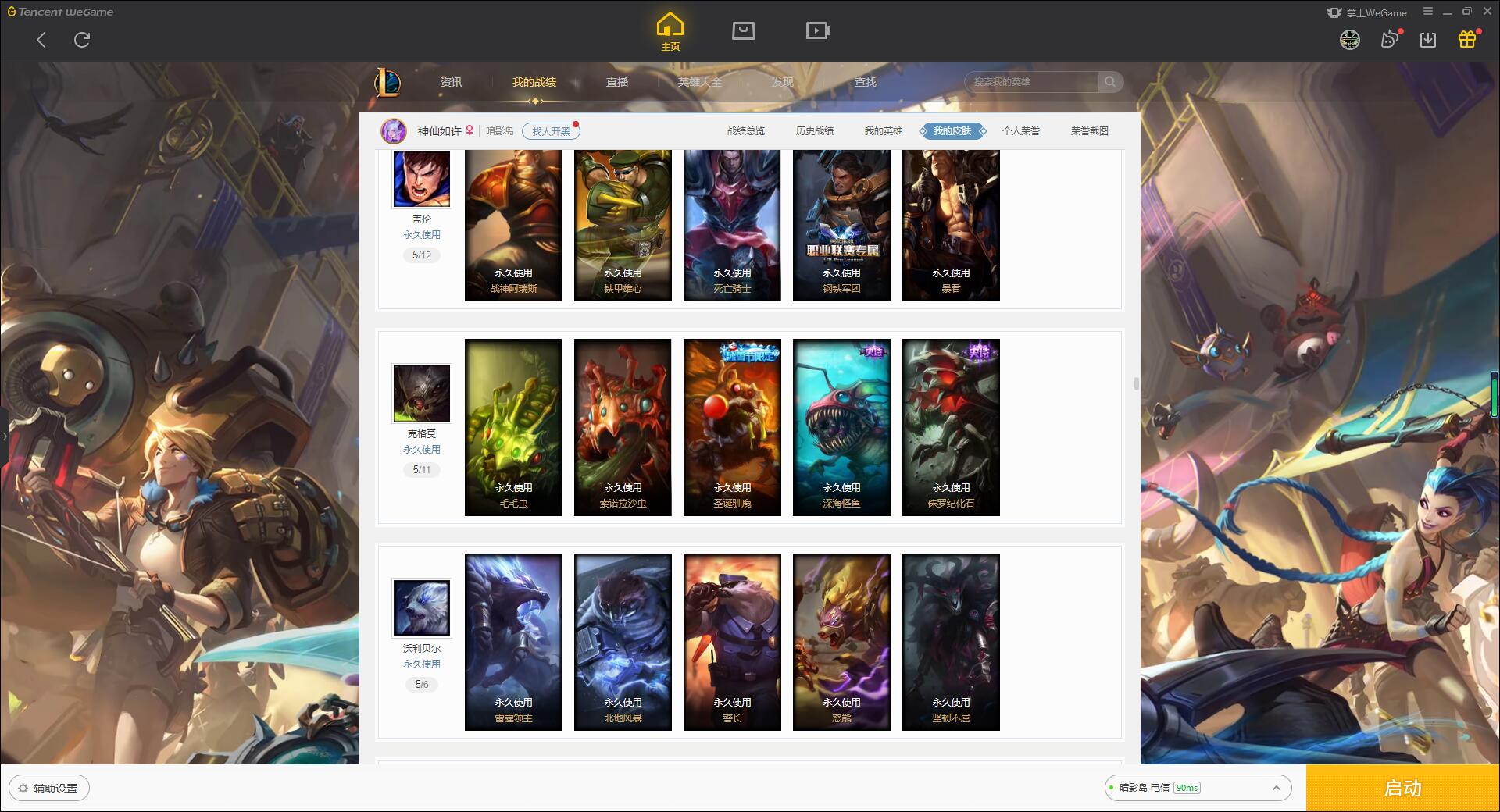Screen dimensions: 1500x812
Task: Open the 发现 tab
Action: click(x=782, y=82)
